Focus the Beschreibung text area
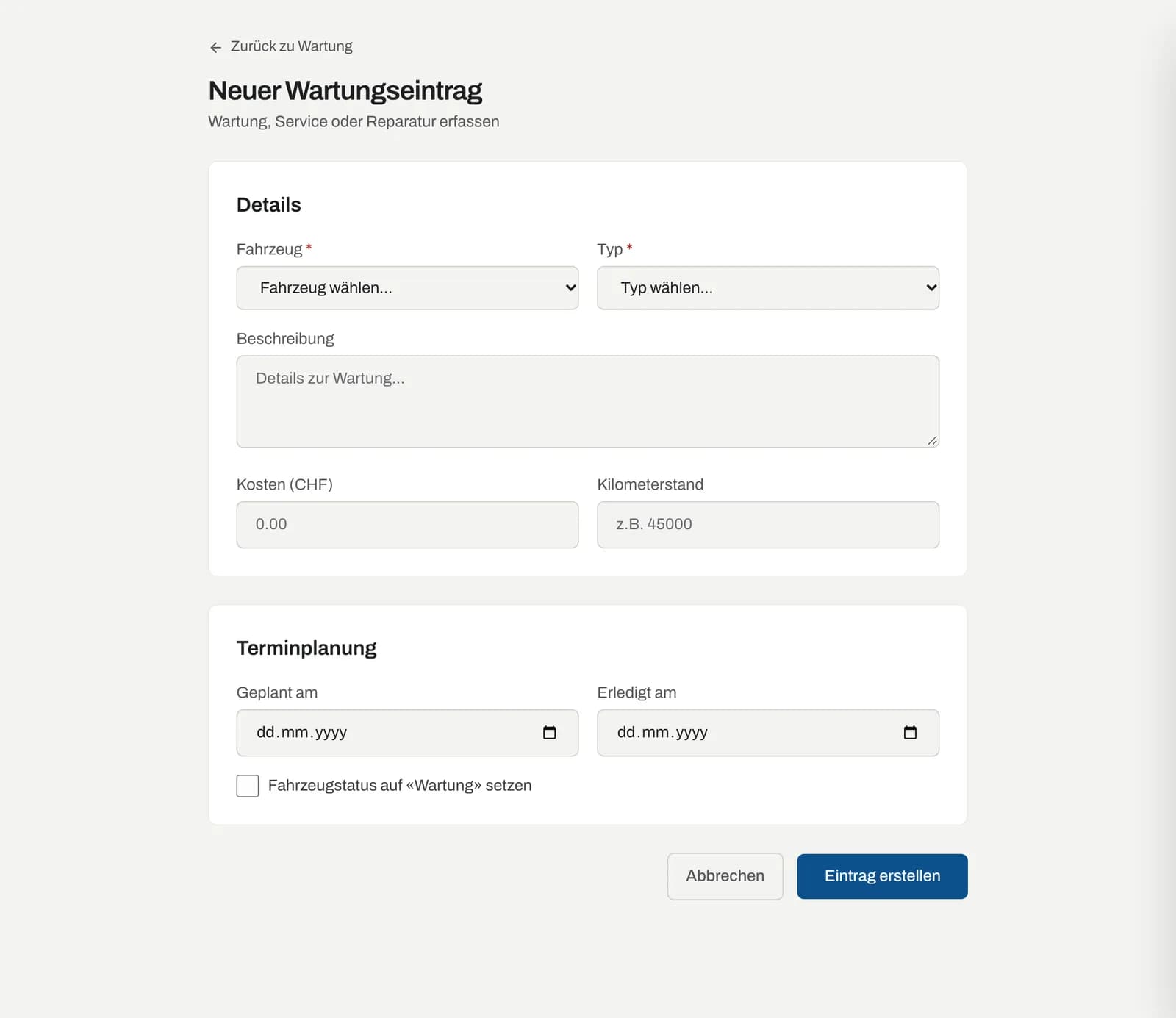The image size is (1176, 1018). pos(588,401)
